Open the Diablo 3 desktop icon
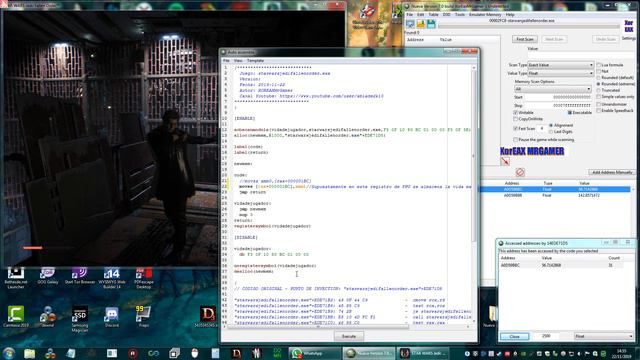This screenshot has width=640, height=360. 208,317
